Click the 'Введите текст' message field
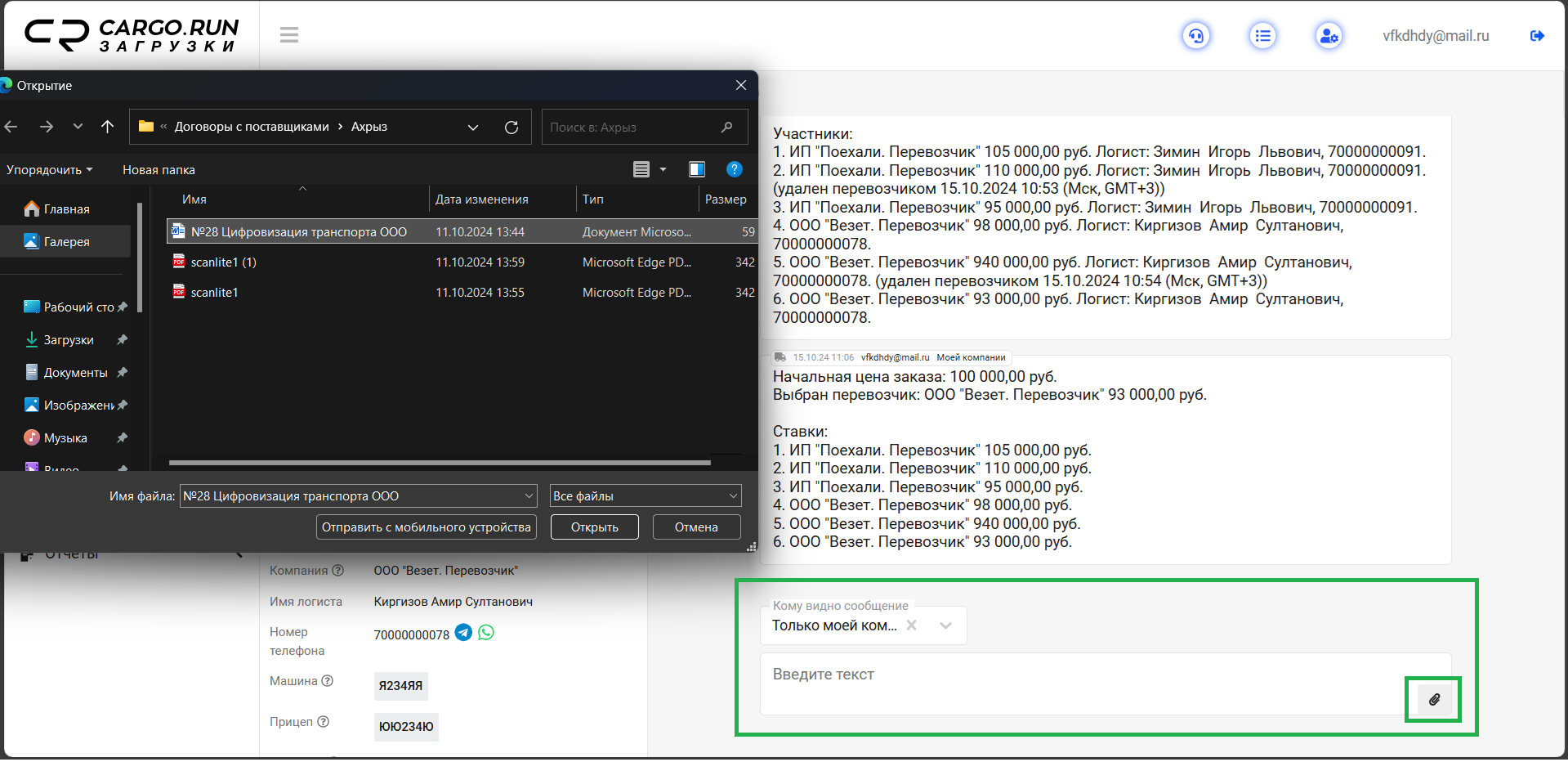Image resolution: width=1568 pixels, height=762 pixels. [x=1079, y=684]
